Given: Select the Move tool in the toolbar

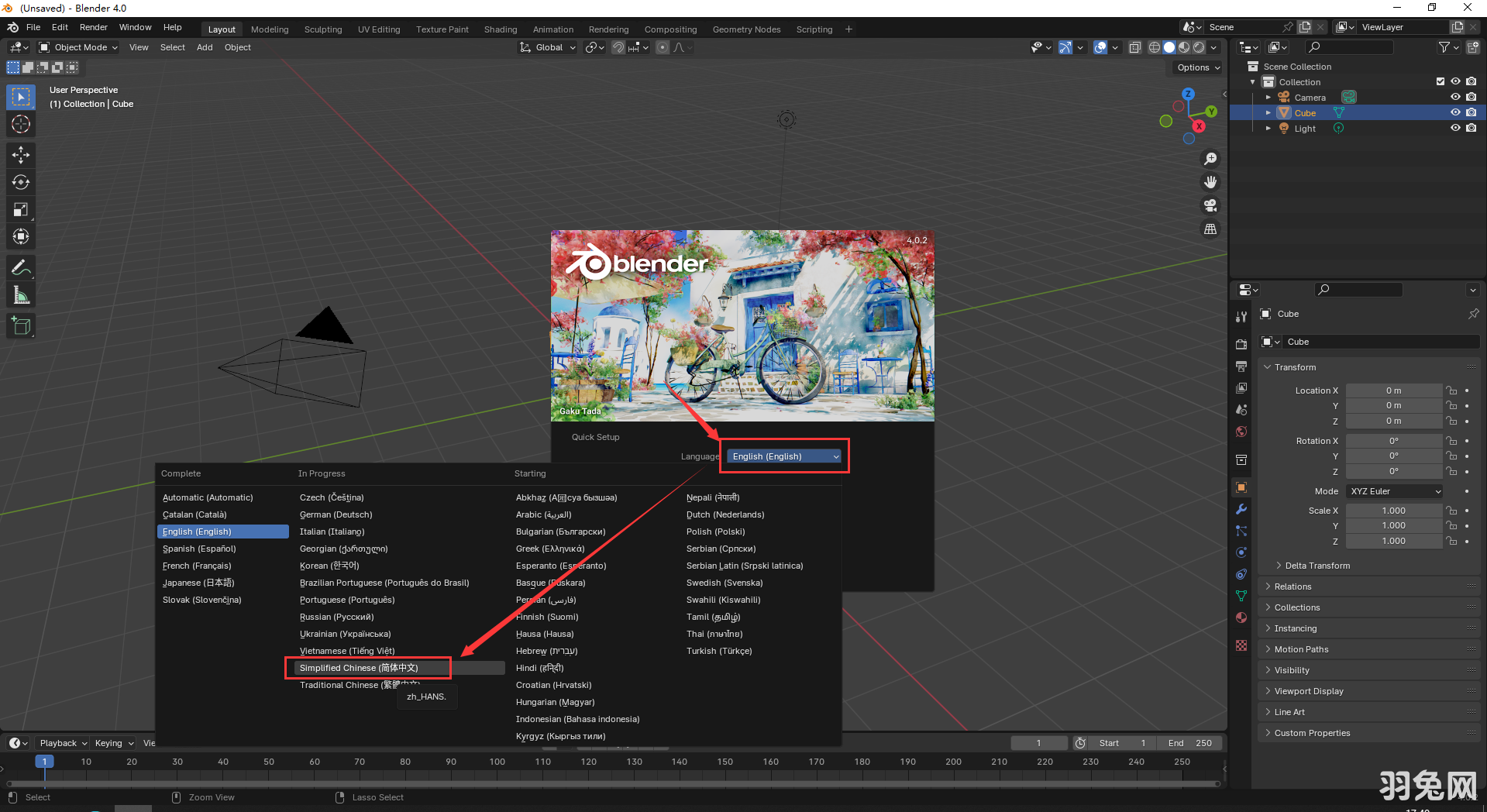Looking at the screenshot, I should coord(20,155).
